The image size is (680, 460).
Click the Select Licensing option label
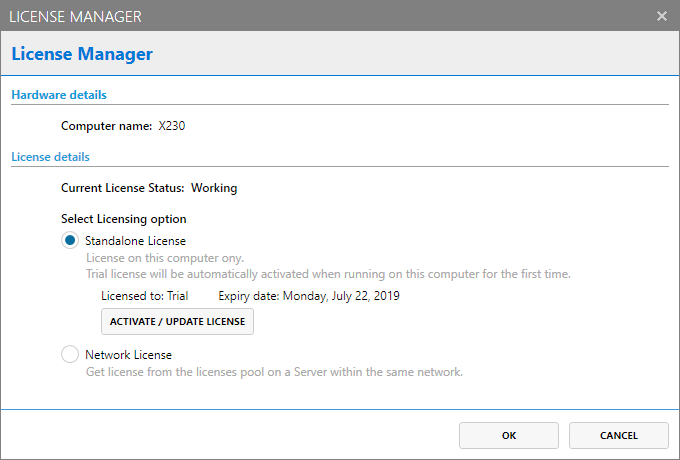coord(123,219)
